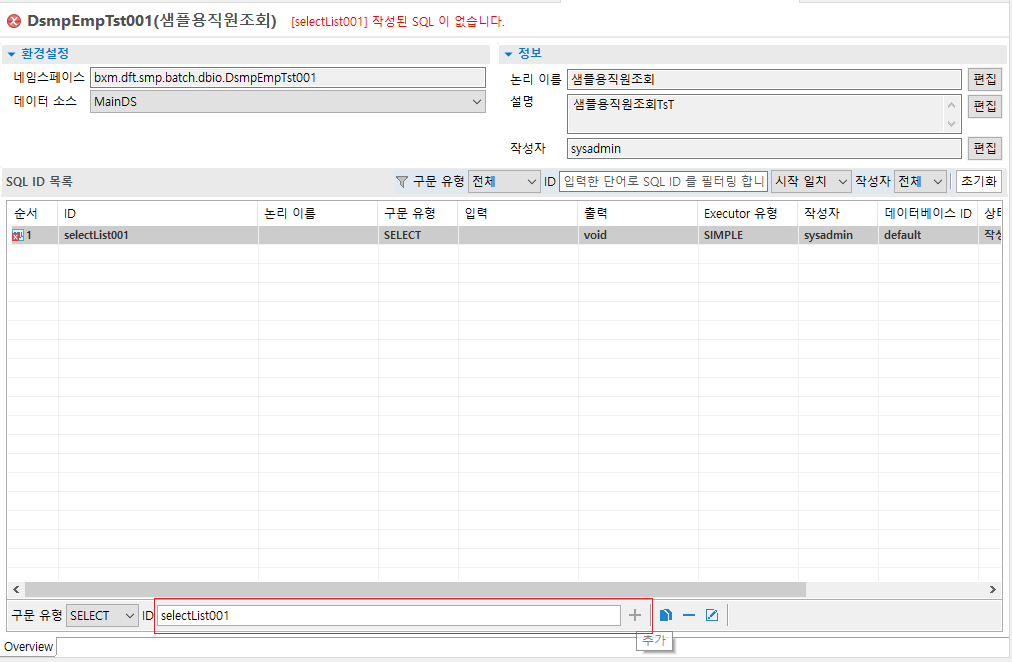Add a new SQL ID with the plus icon
This screenshot has width=1012, height=662.
635,615
